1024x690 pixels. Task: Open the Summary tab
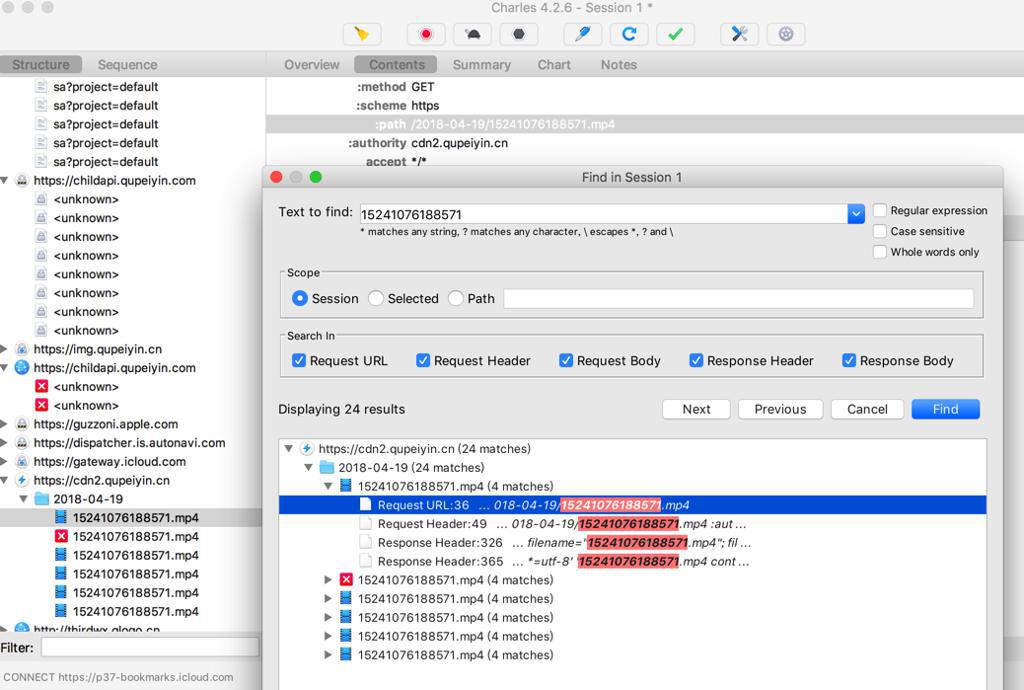tap(482, 65)
